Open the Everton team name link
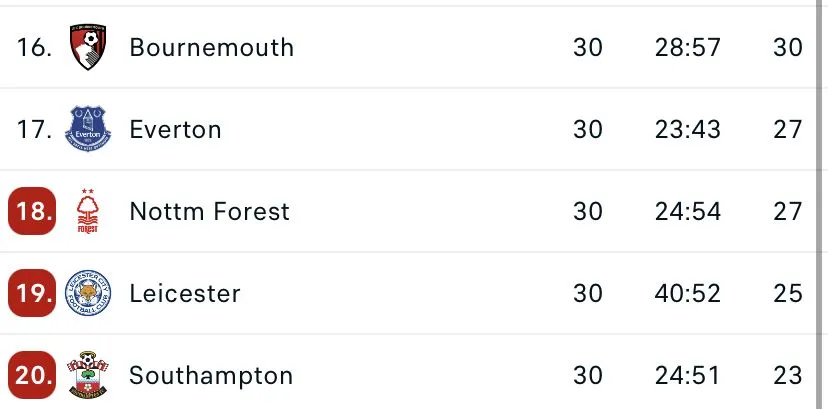The height and width of the screenshot is (409, 828). (175, 129)
